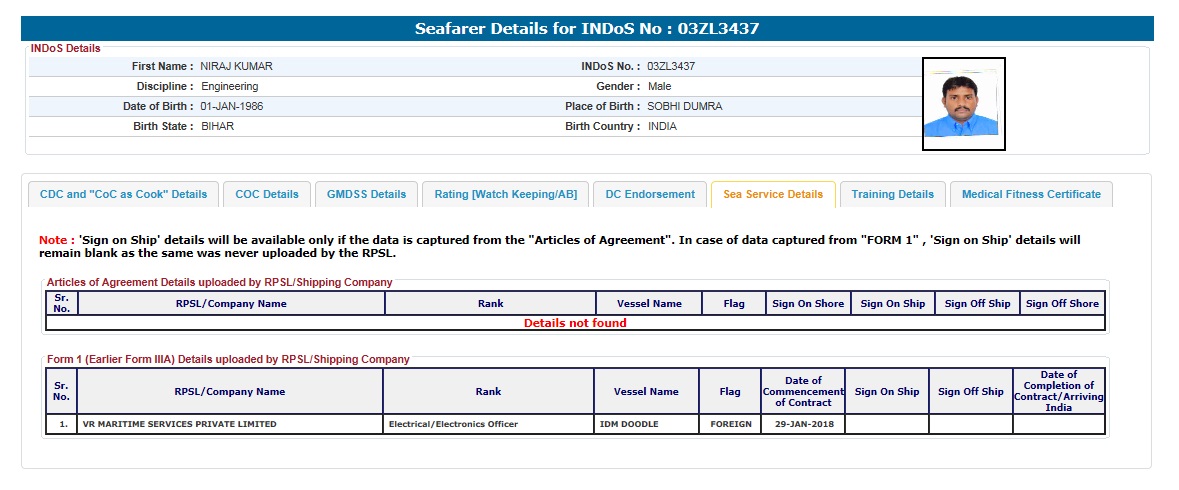Click the Seafarer Details title bar
This screenshot has width=1179, height=490.
click(x=587, y=29)
